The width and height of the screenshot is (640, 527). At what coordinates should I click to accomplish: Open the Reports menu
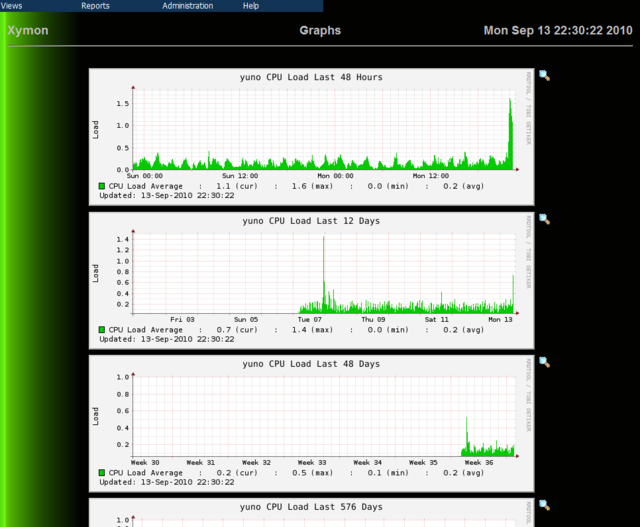click(x=95, y=6)
